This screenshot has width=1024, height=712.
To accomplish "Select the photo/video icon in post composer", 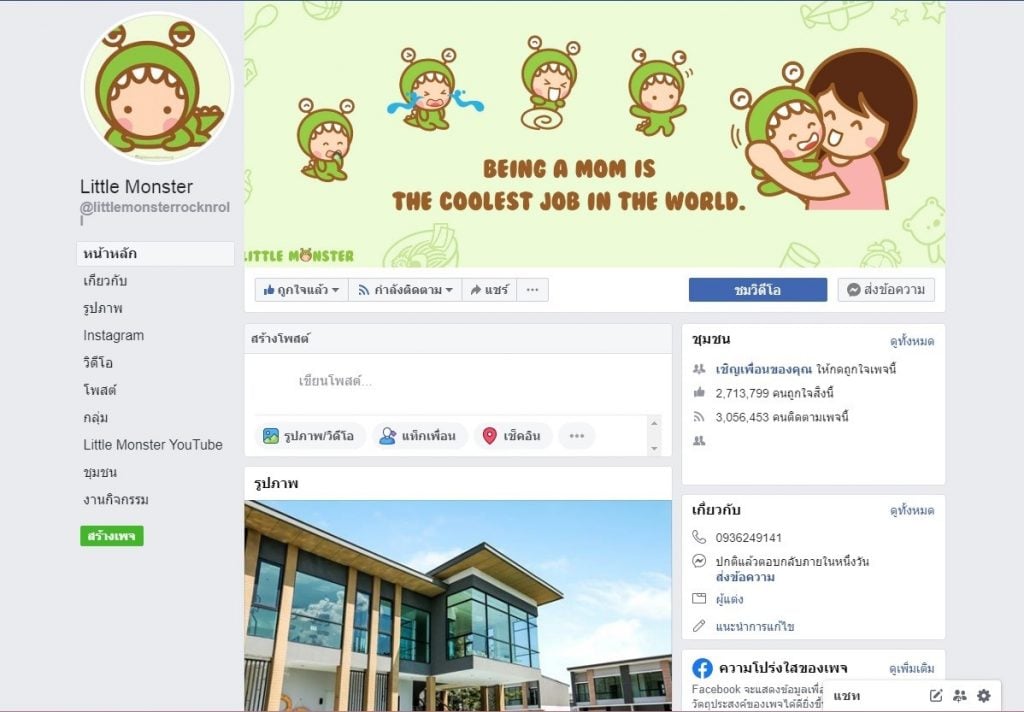I will pos(270,436).
